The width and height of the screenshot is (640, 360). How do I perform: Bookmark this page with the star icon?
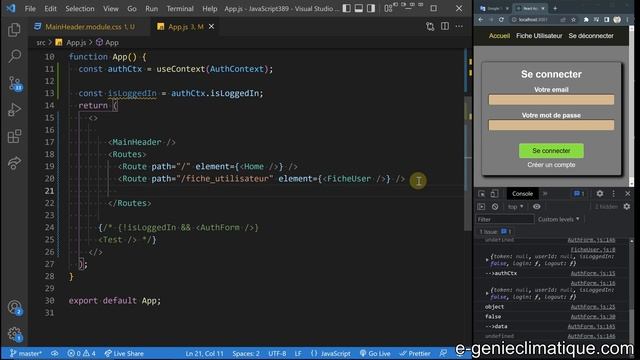point(573,20)
